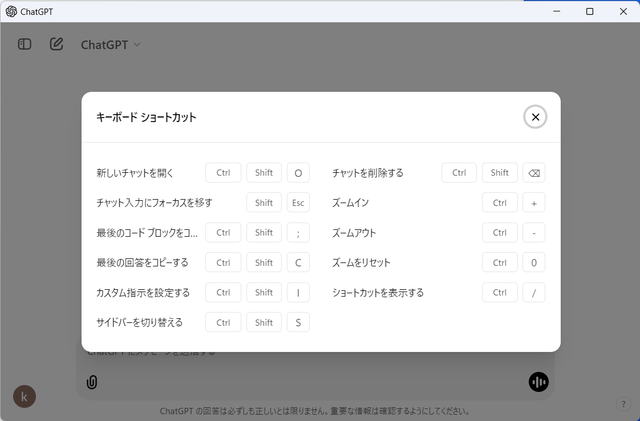The image size is (640, 421).
Task: Click the text ズームアウト
Action: 354,233
